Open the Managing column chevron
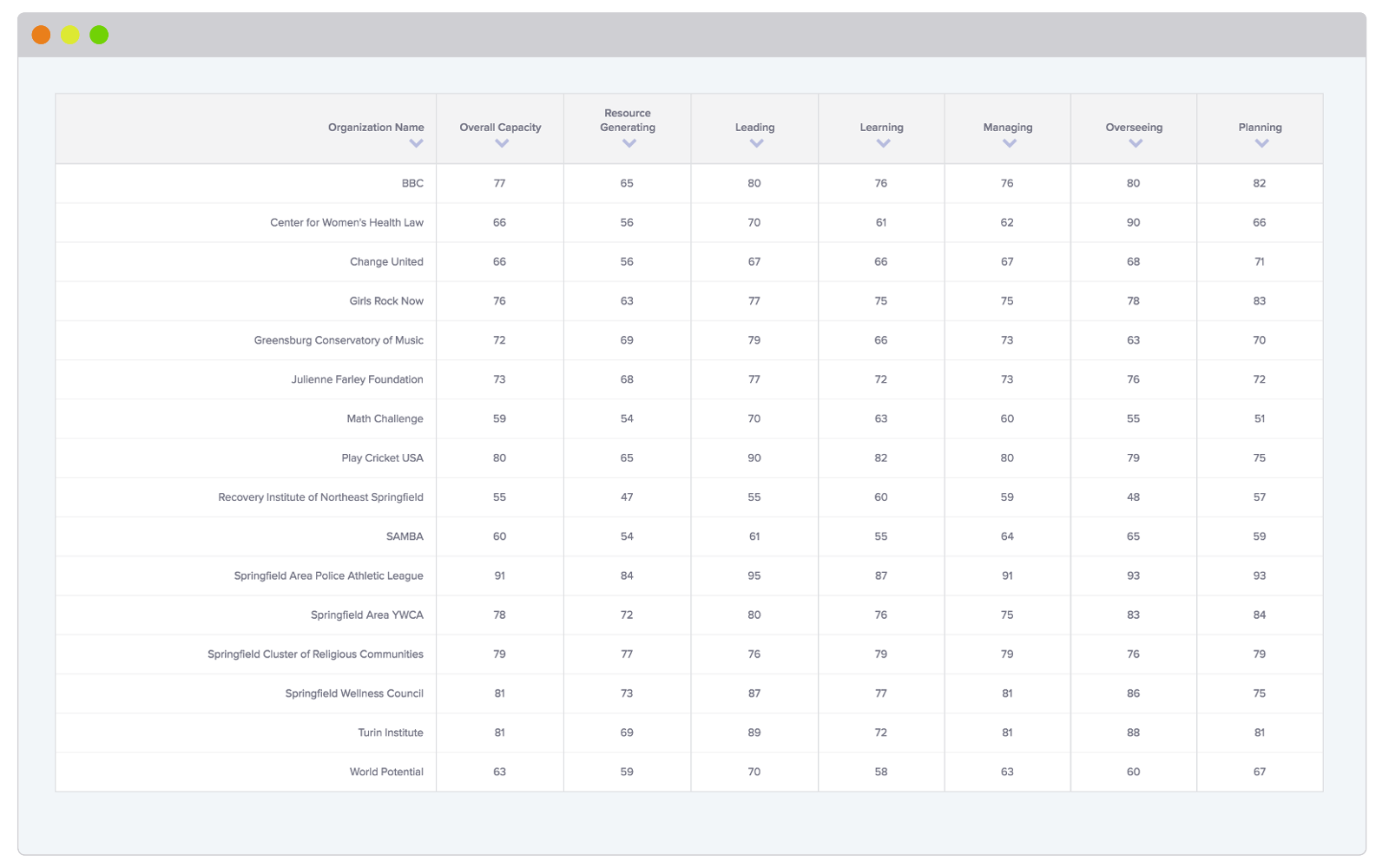1389x868 pixels. (x=1009, y=144)
